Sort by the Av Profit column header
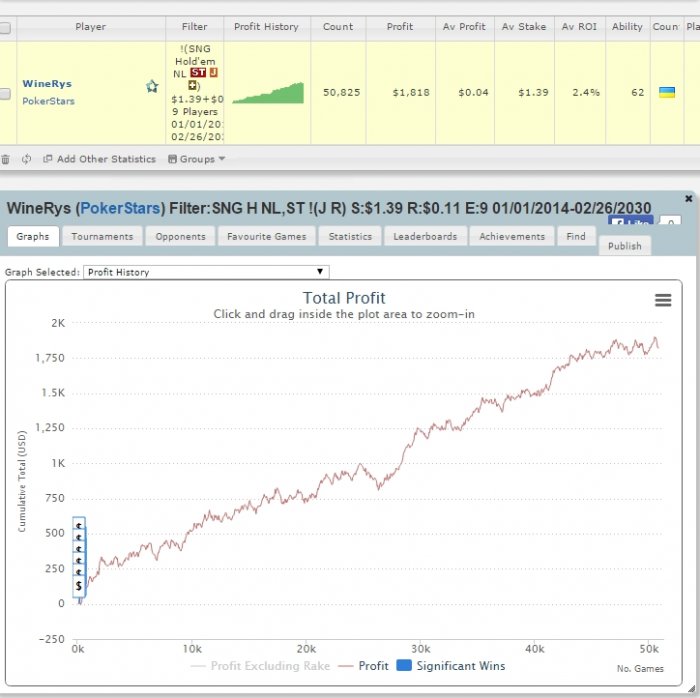 464,27
